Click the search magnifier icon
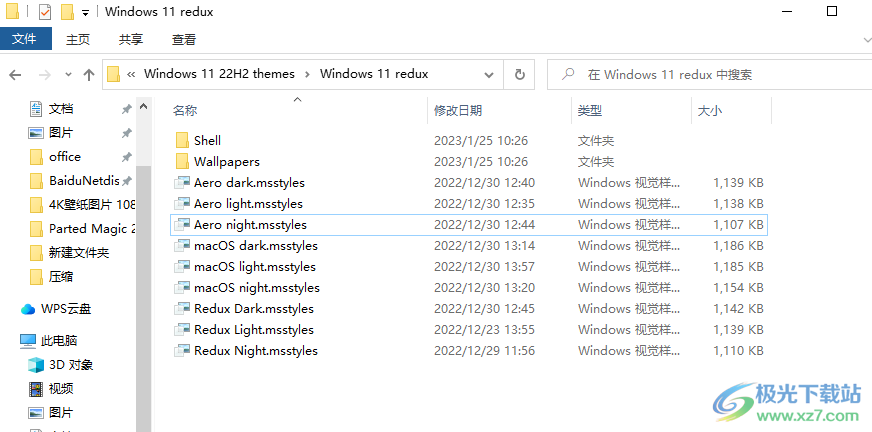Image resolution: width=872 pixels, height=432 pixels. pyautogui.click(x=568, y=74)
